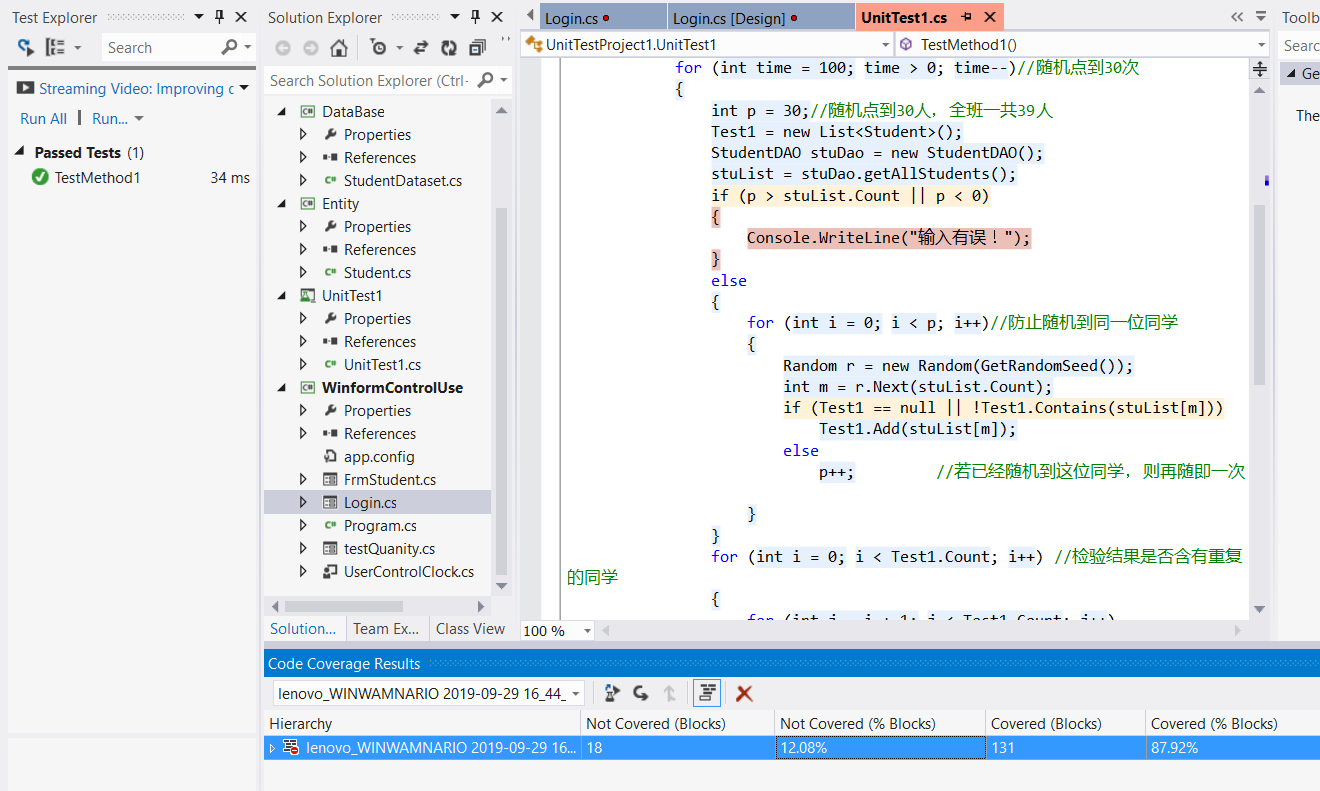This screenshot has height=791, width=1320.
Task: Remove code coverage result with red X
Action: 744,693
